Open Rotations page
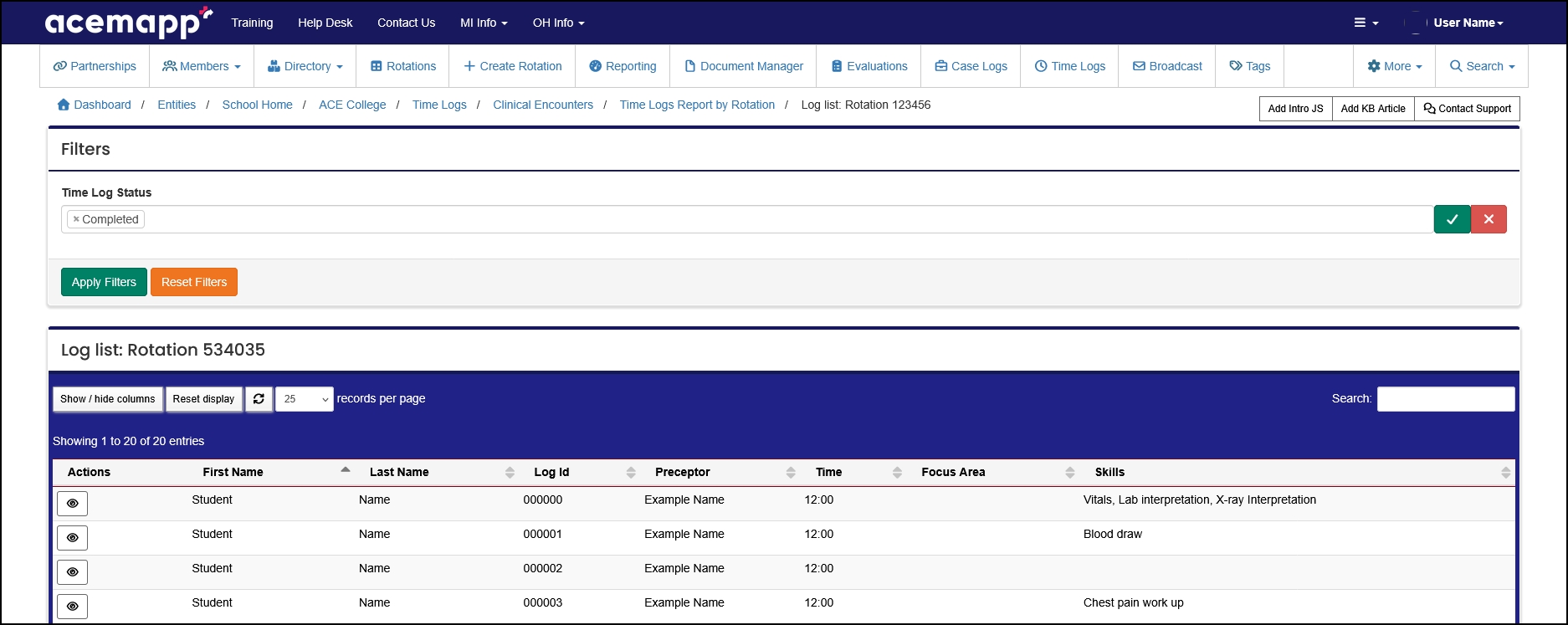Screen dimensions: 1568x625 click(403, 66)
